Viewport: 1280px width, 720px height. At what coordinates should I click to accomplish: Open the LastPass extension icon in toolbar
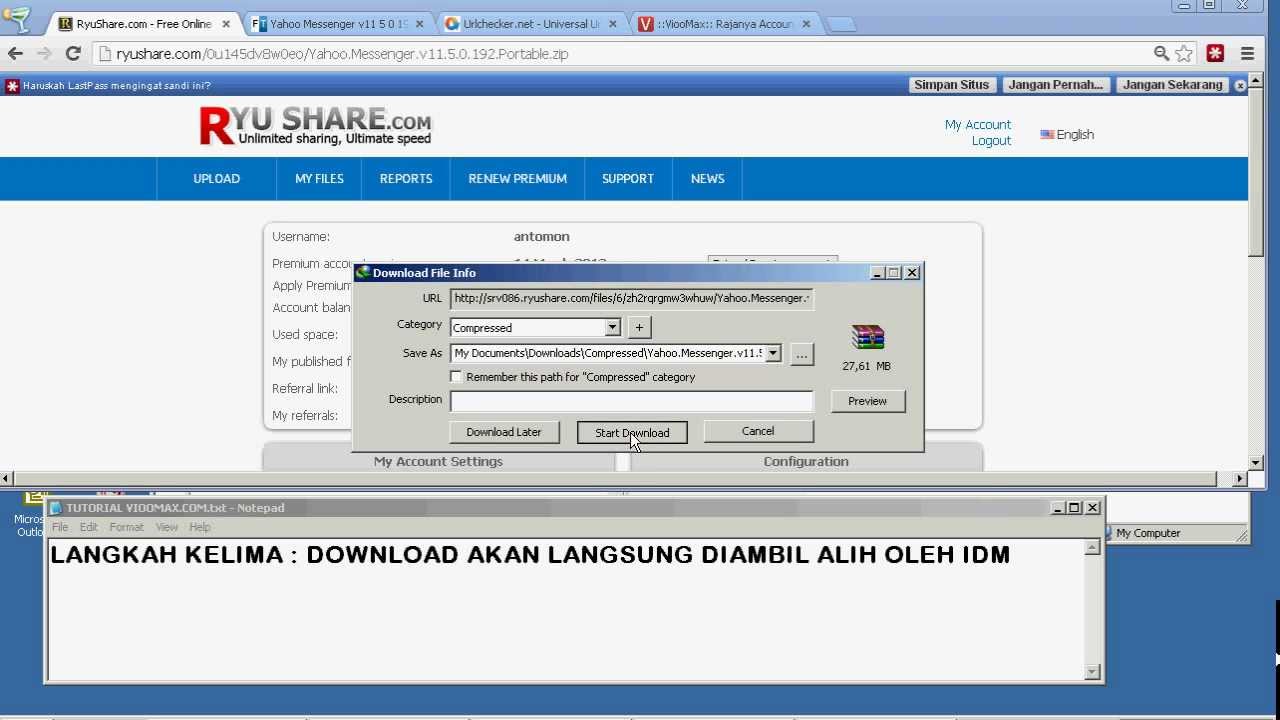tap(1216, 54)
